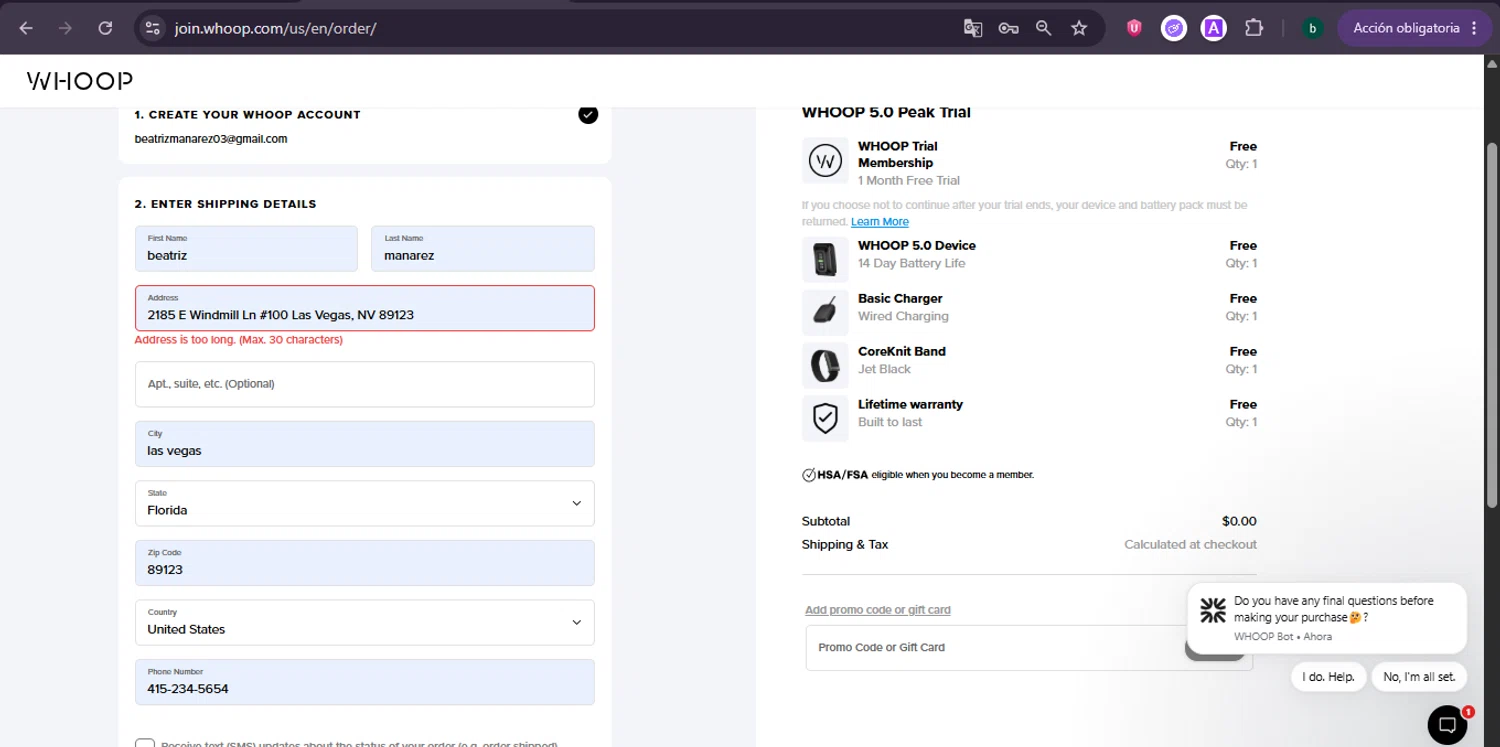Click the Basic Charger thumbnail

(x=825, y=313)
